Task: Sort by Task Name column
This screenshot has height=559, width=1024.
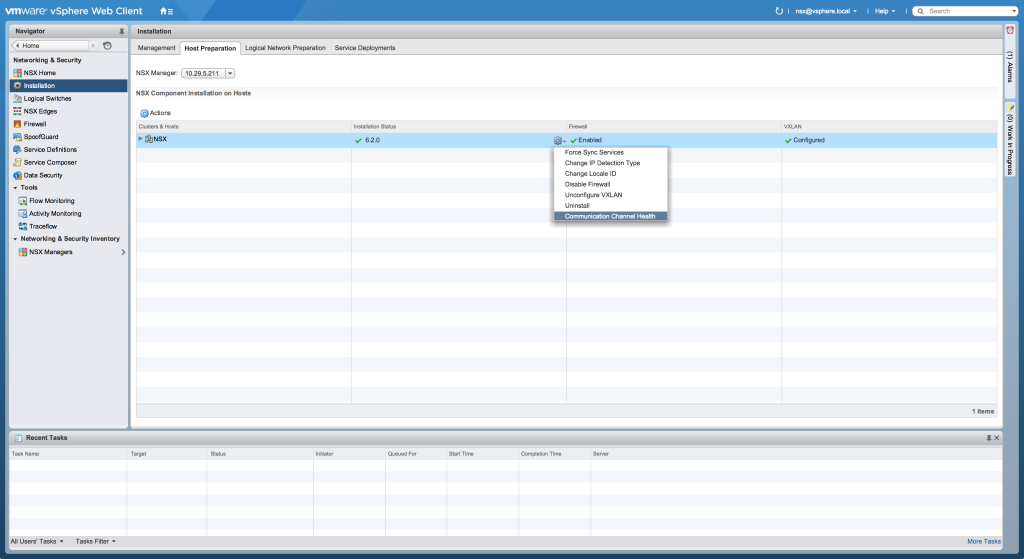Action: 69,454
